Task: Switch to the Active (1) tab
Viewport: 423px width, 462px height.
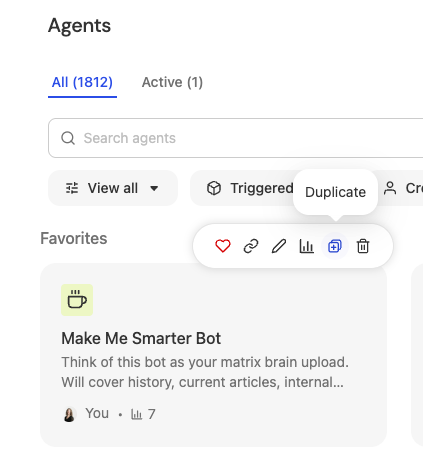Action: [172, 82]
